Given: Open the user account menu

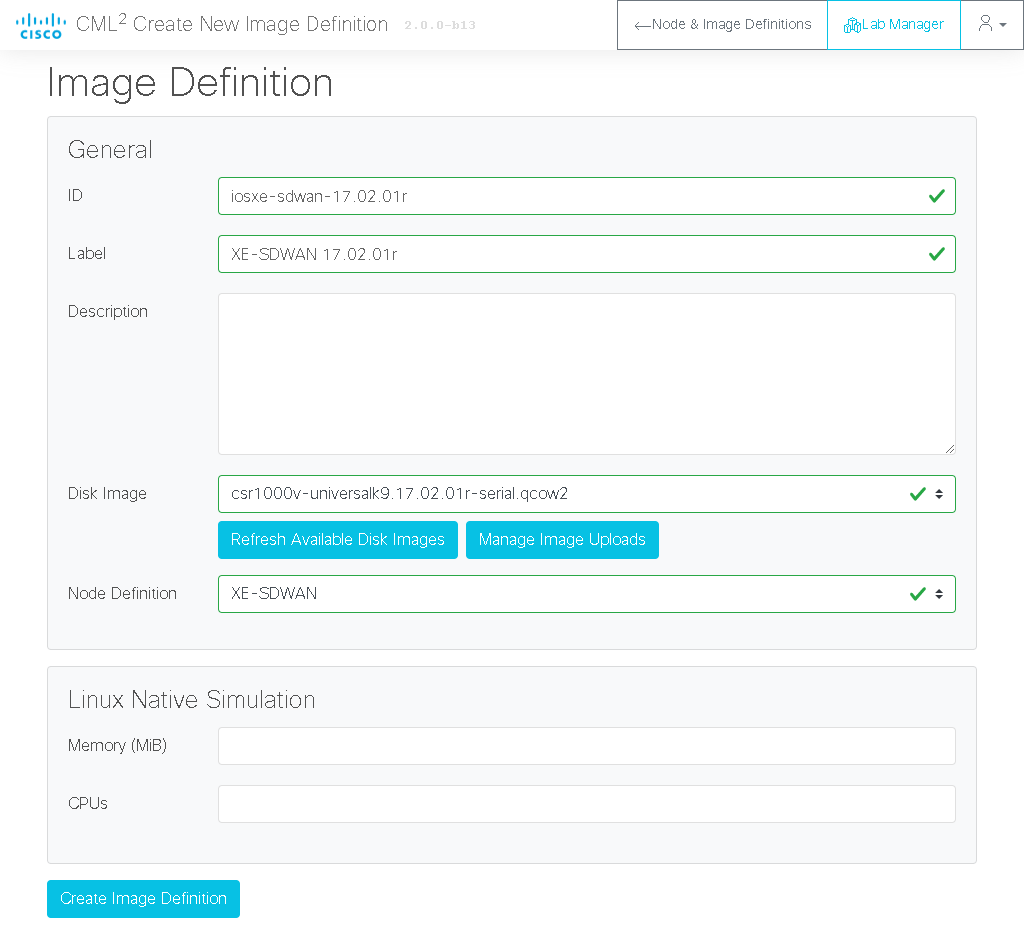Looking at the screenshot, I should [991, 25].
